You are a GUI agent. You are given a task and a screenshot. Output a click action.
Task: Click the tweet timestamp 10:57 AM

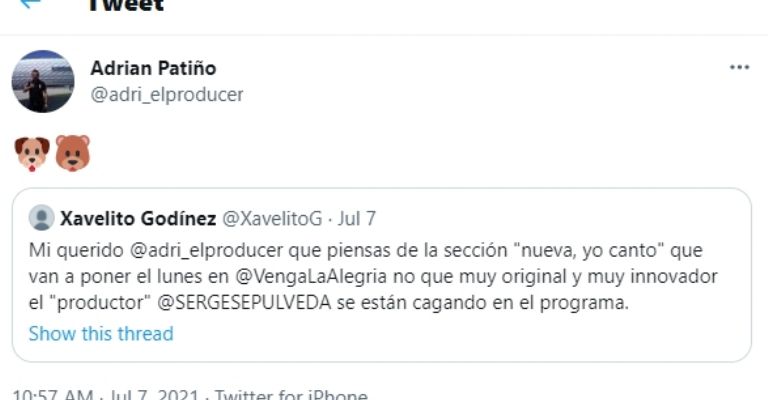point(52,395)
